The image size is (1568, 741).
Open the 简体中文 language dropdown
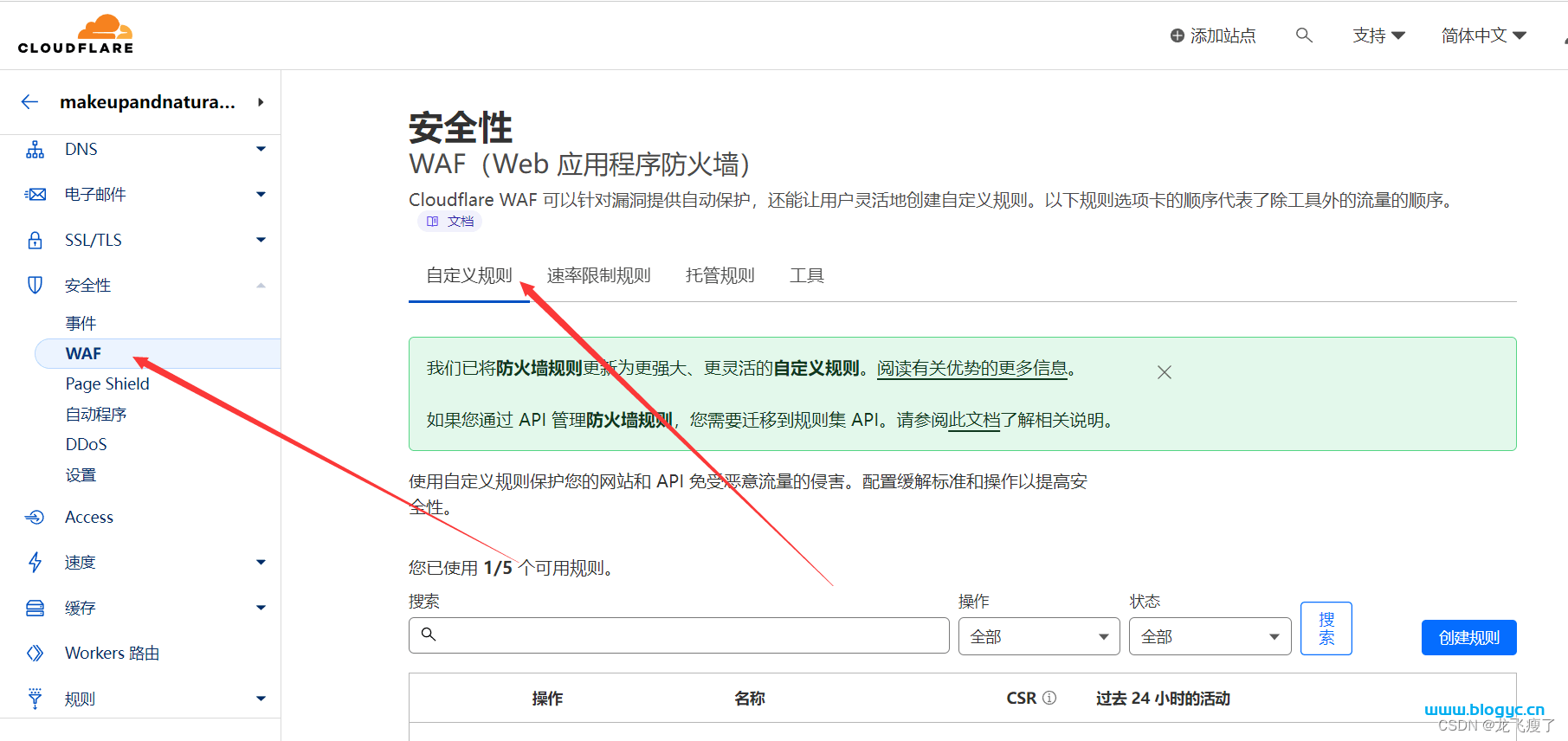(x=1483, y=35)
